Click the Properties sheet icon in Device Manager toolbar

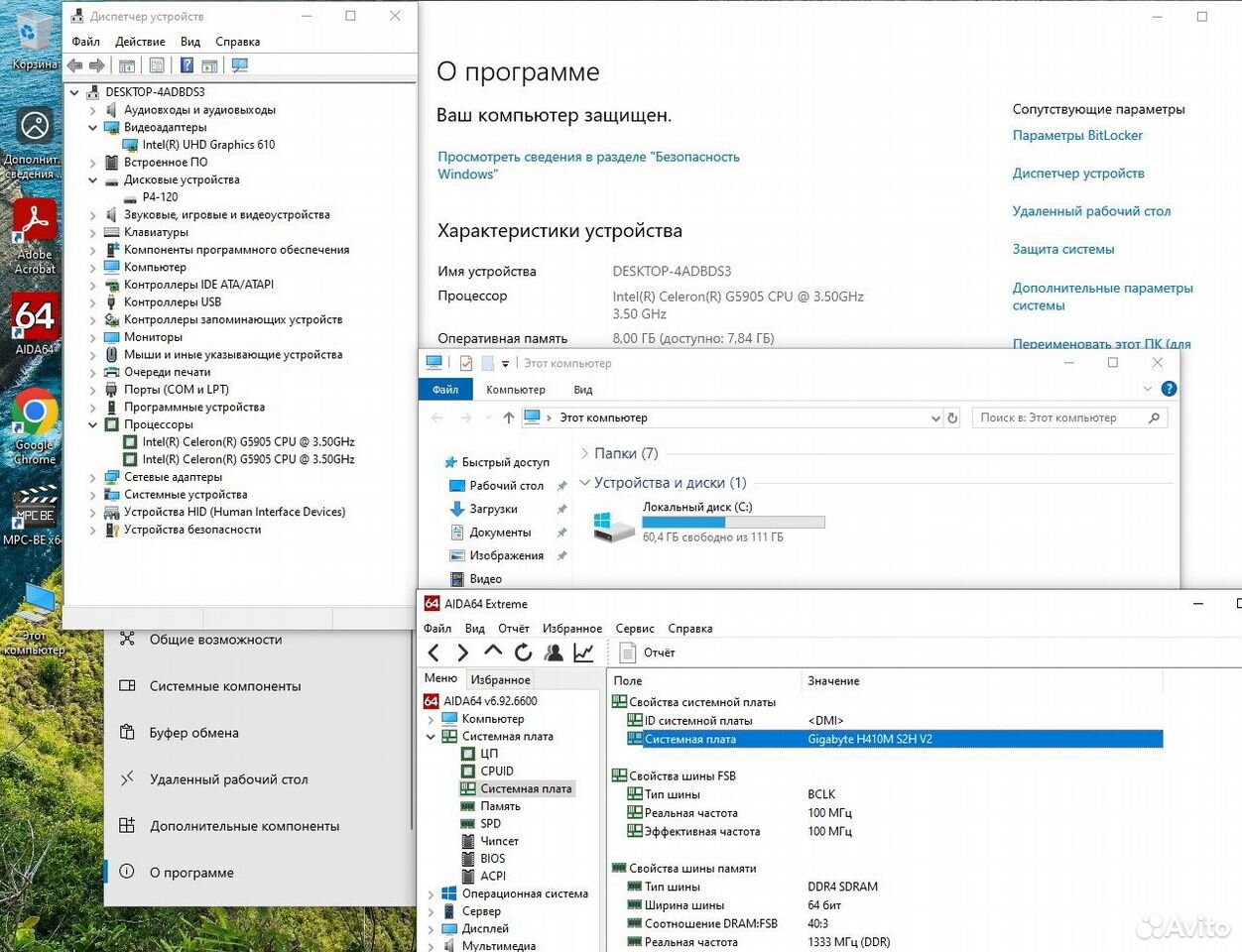[157, 65]
